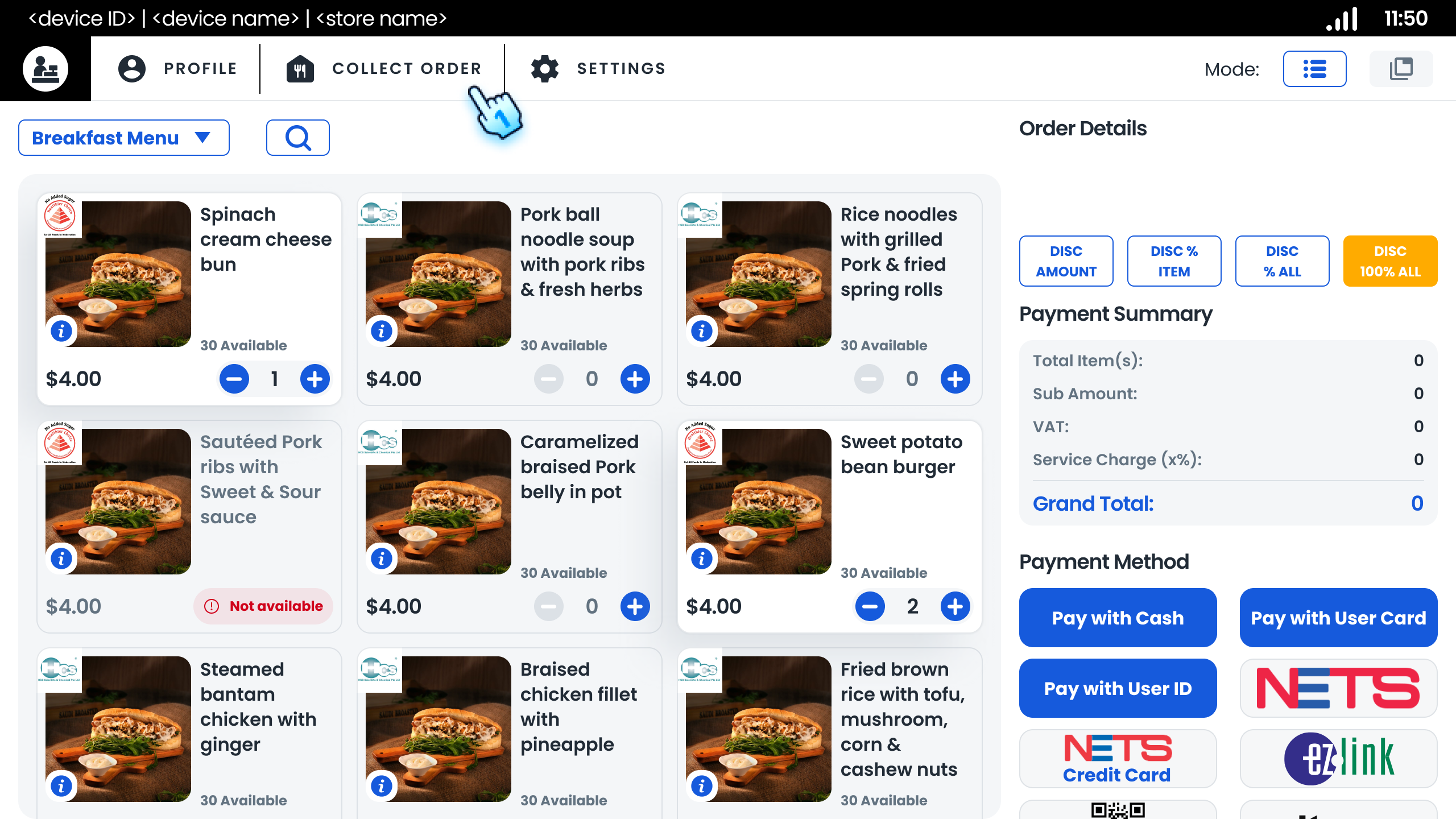Decrease Spinach cream cheese bun quantity
Image resolution: width=1456 pixels, height=819 pixels.
tap(234, 379)
